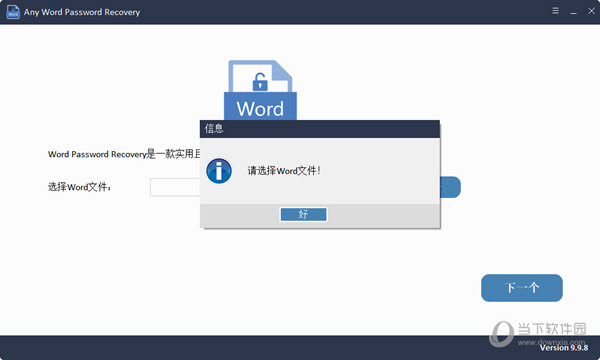Click the app logo icon in title bar

[x=13, y=11]
